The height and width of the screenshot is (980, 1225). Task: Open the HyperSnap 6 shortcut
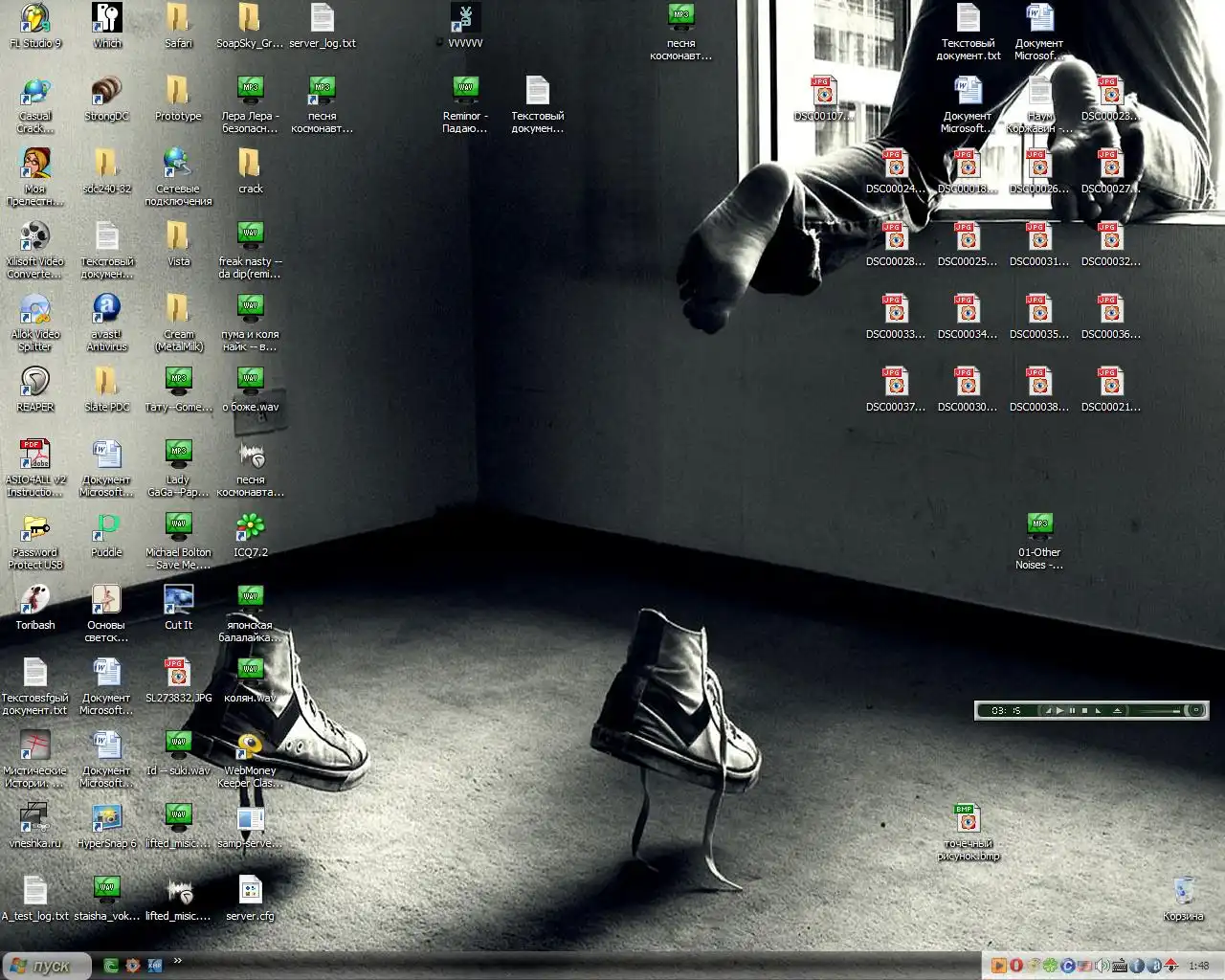[x=107, y=818]
